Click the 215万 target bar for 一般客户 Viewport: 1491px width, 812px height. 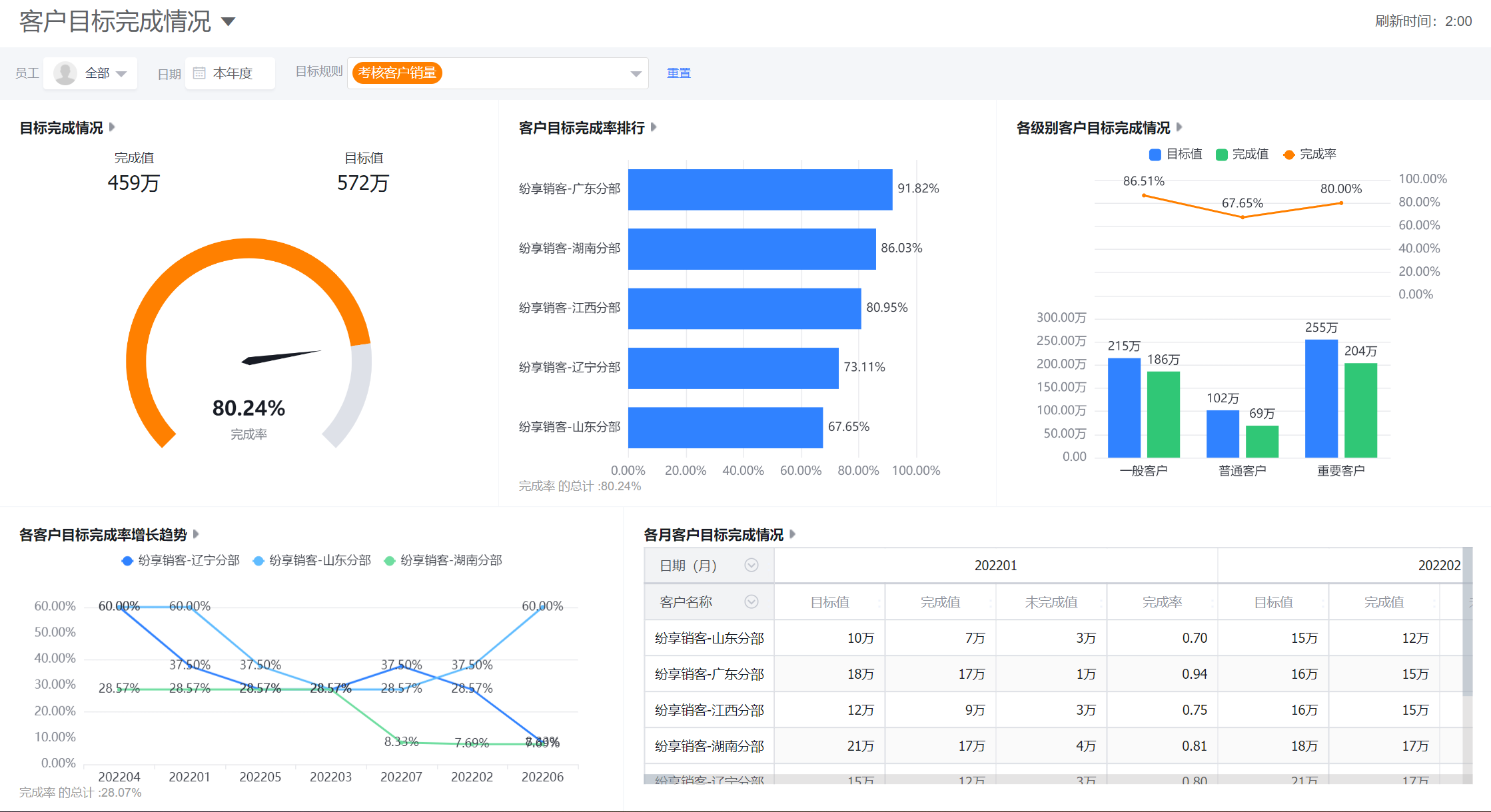1124,408
